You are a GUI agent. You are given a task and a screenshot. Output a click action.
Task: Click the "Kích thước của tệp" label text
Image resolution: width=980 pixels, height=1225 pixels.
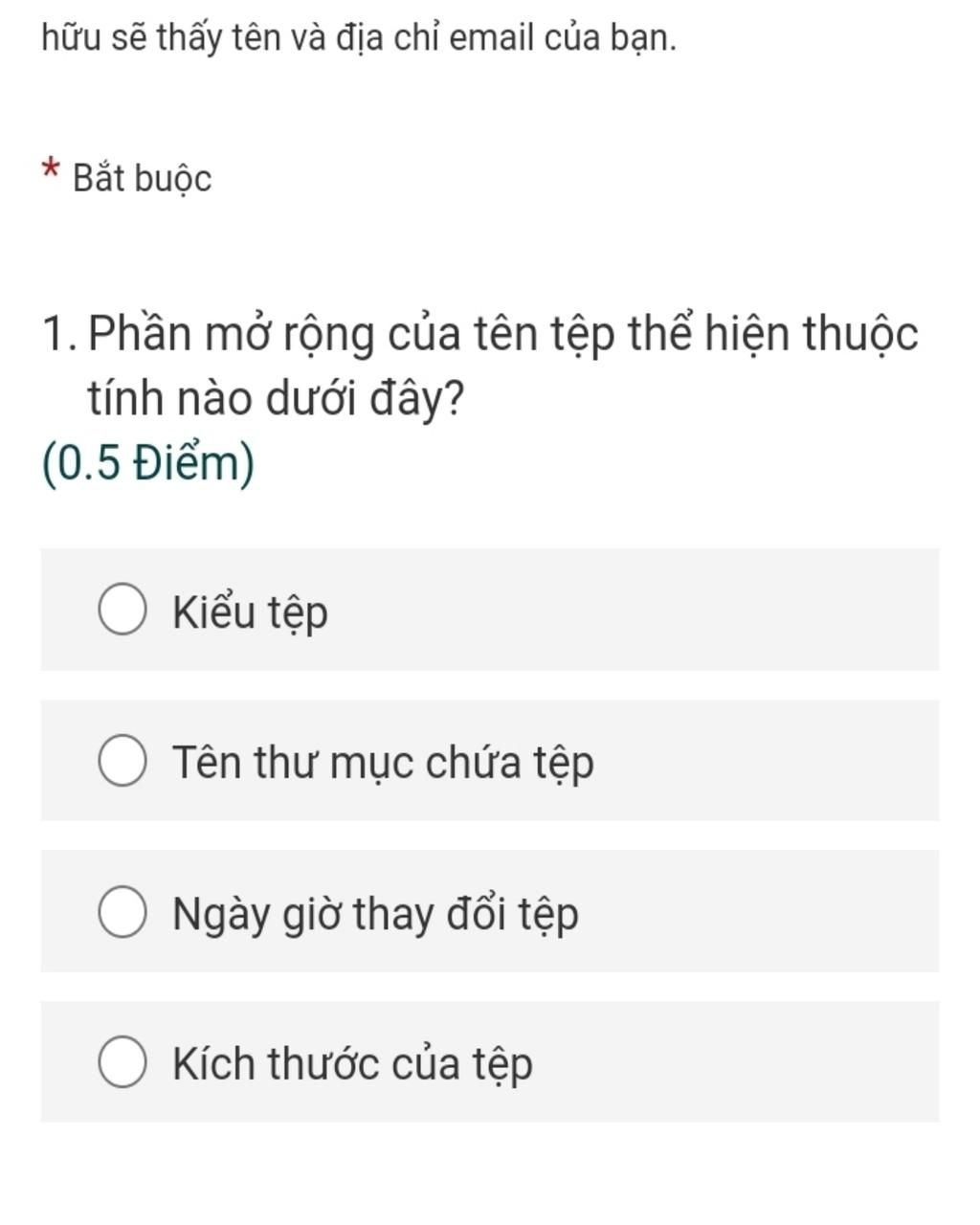pyautogui.click(x=352, y=1064)
